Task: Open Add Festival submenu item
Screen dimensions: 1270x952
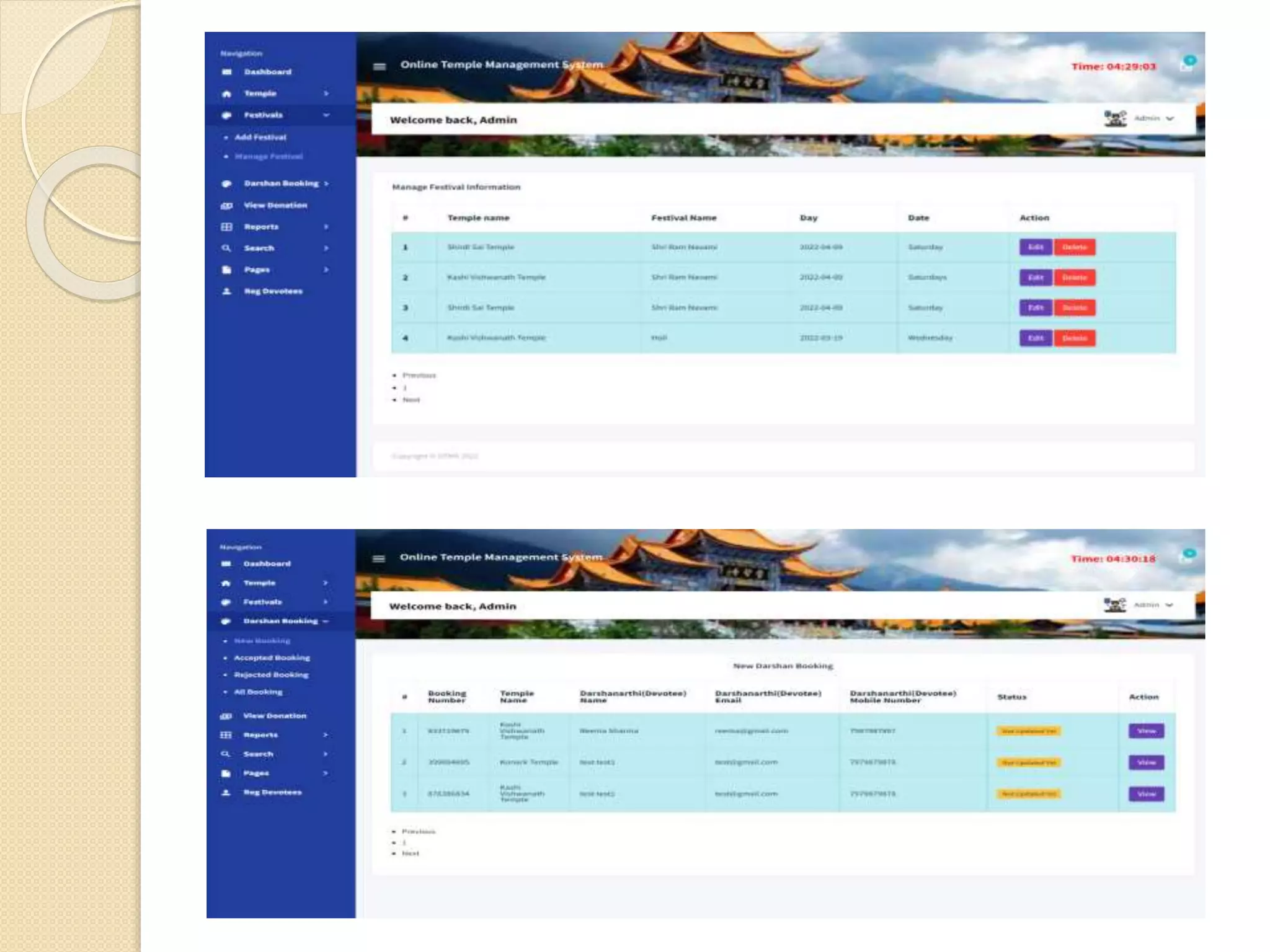Action: pyautogui.click(x=260, y=137)
